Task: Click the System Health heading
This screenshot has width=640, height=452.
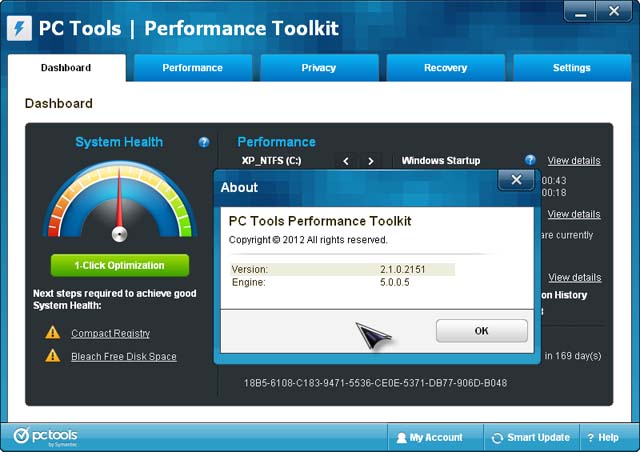Action: (x=119, y=142)
